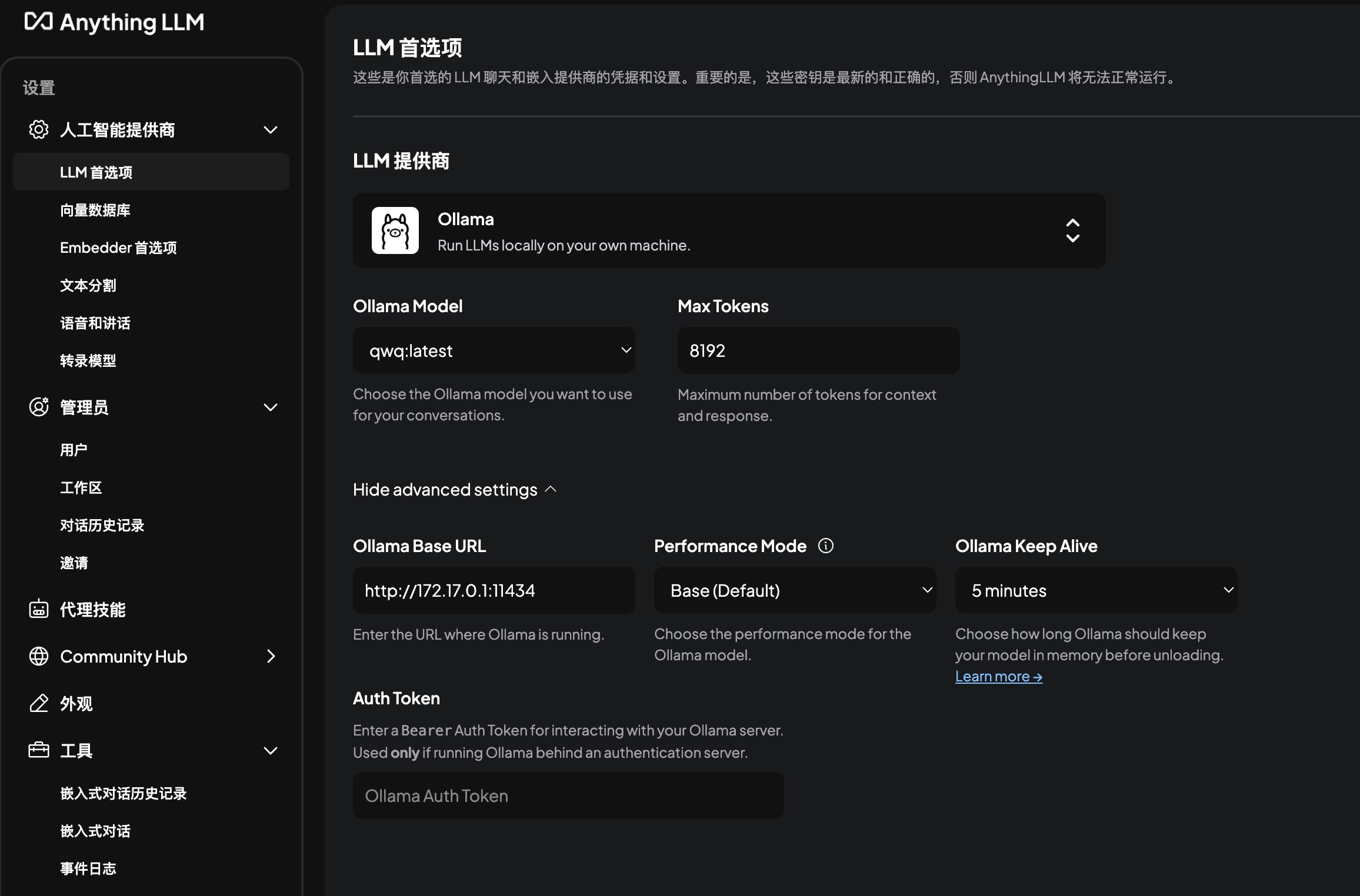The width and height of the screenshot is (1360, 896).
Task: Open the Ollama Model dropdown
Action: (494, 350)
